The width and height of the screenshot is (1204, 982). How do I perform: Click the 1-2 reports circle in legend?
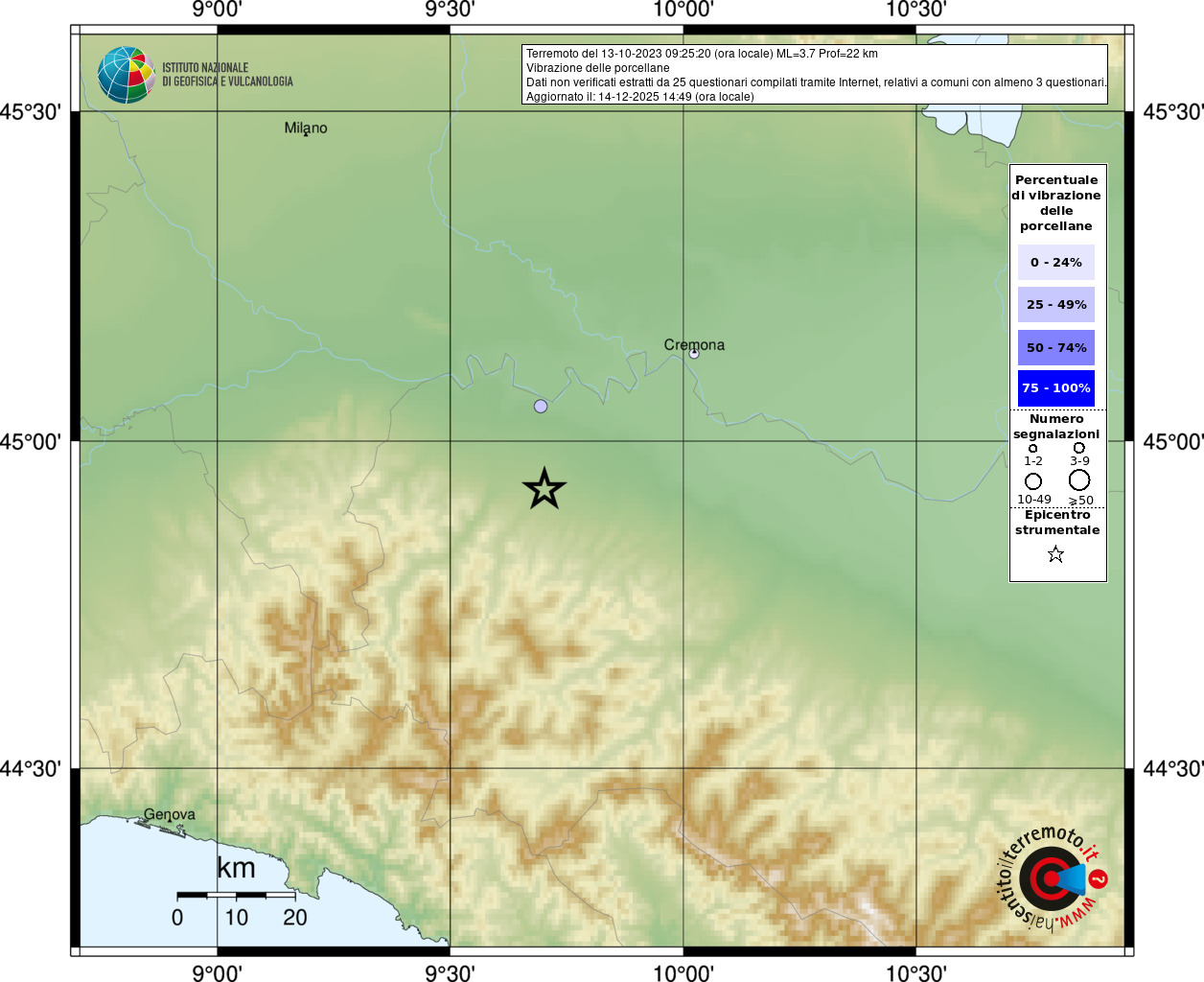click(1032, 448)
